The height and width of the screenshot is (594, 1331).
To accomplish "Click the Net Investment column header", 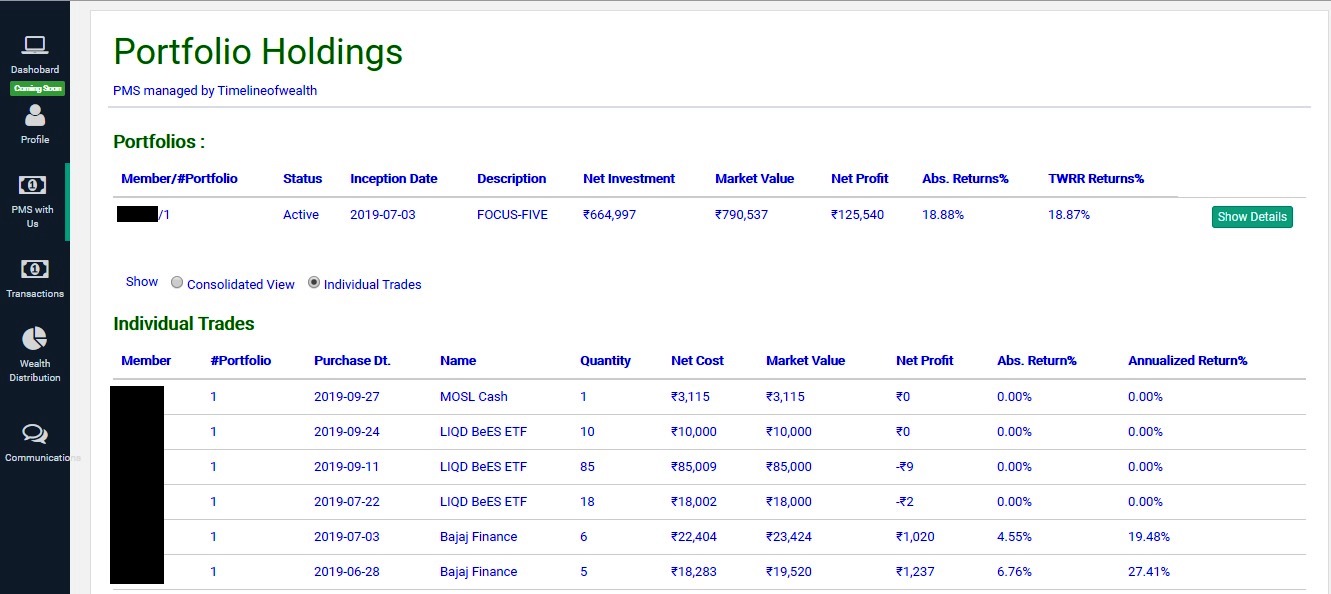I will (629, 178).
